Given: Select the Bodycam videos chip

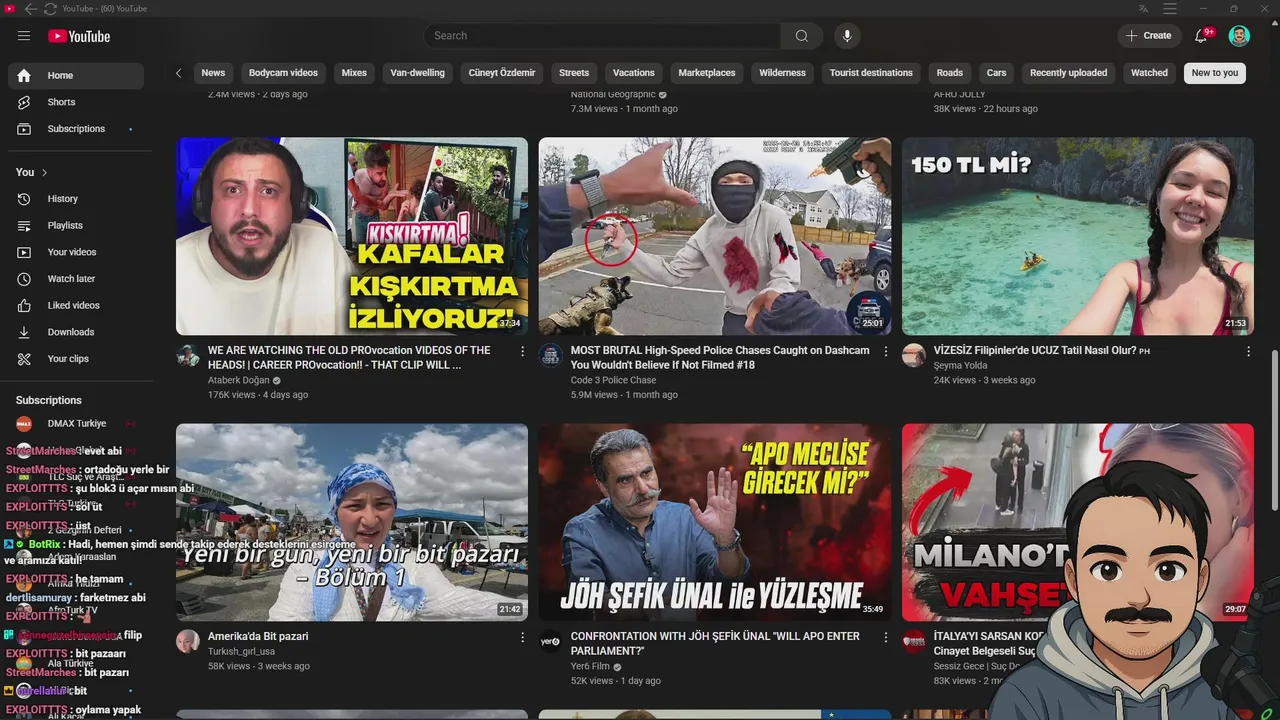Looking at the screenshot, I should pos(283,73).
